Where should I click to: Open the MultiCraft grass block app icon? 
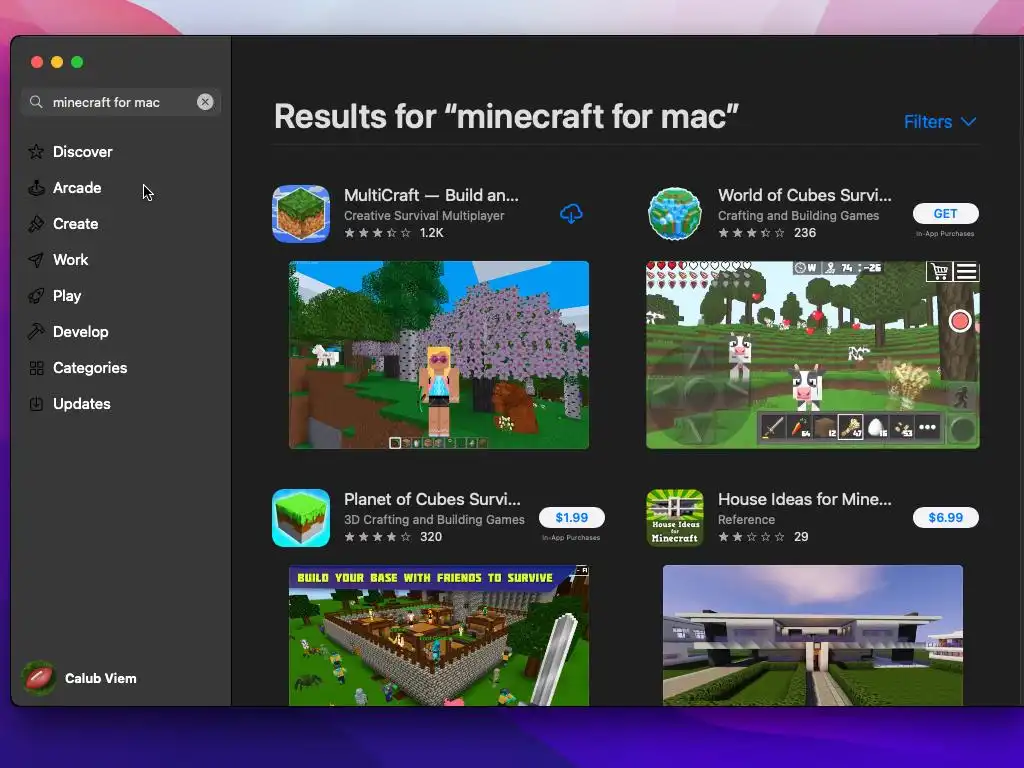click(301, 214)
